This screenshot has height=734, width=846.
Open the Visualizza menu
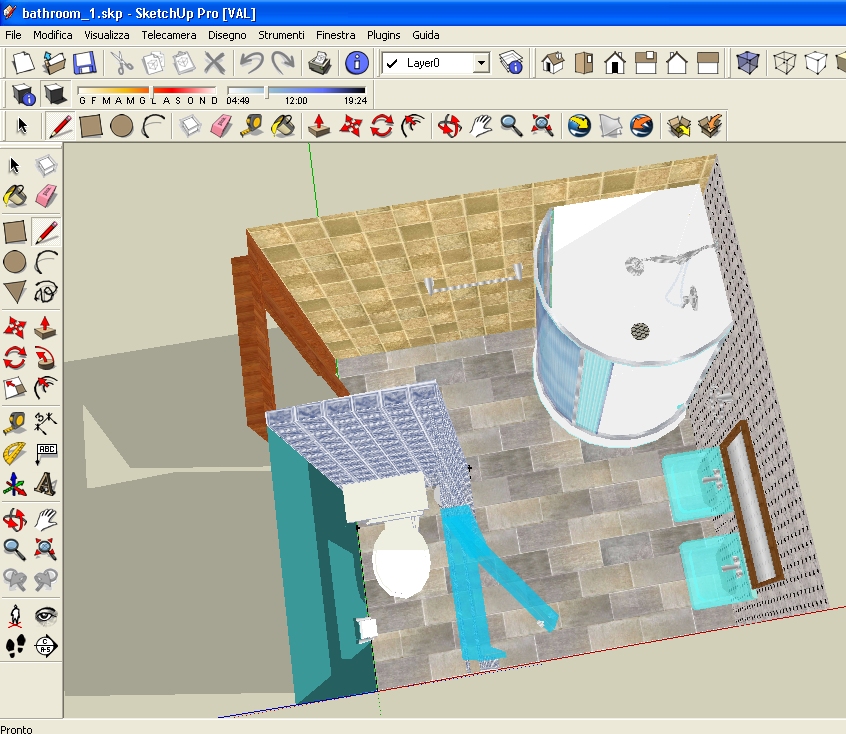tap(107, 35)
